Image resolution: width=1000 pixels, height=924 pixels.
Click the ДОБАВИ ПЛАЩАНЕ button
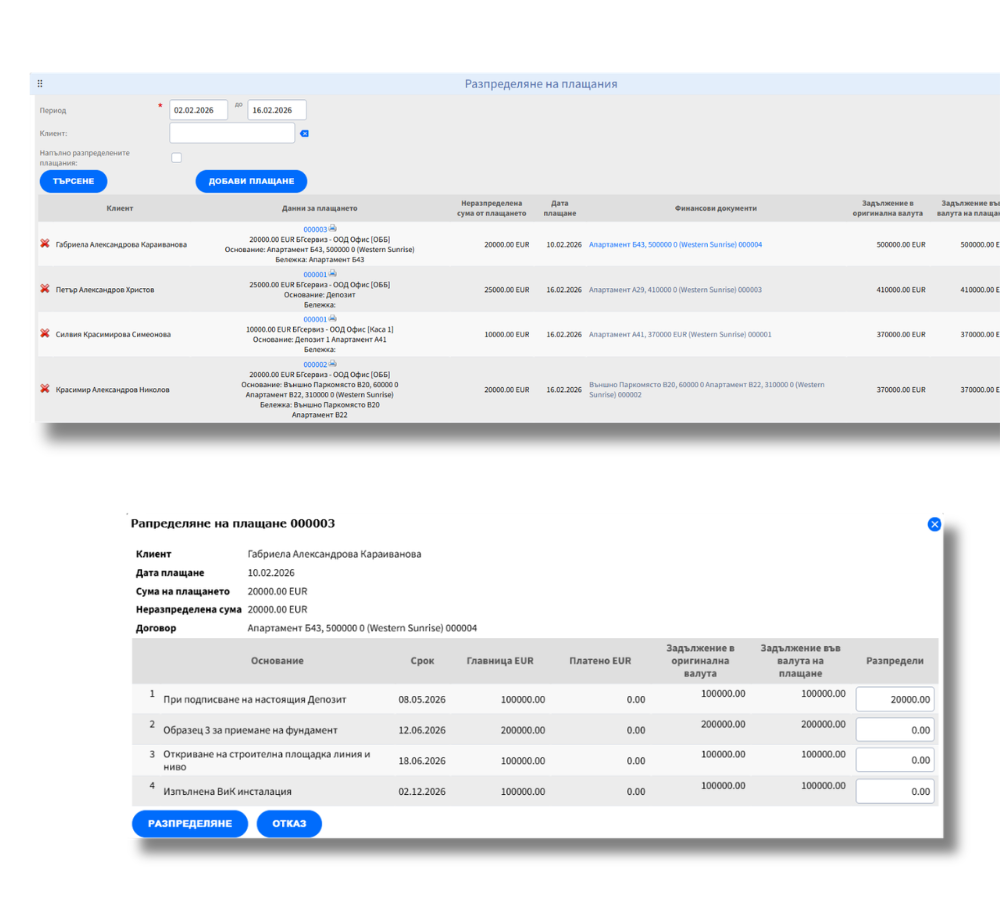251,181
